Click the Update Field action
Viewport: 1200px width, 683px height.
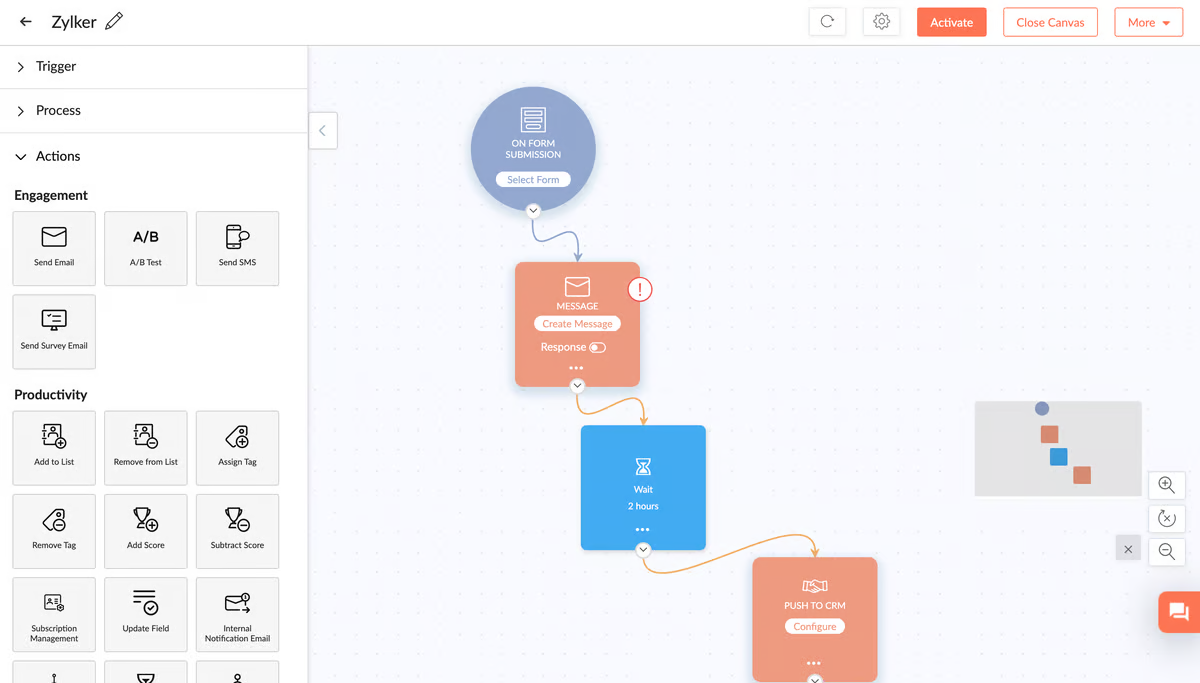[x=146, y=613]
